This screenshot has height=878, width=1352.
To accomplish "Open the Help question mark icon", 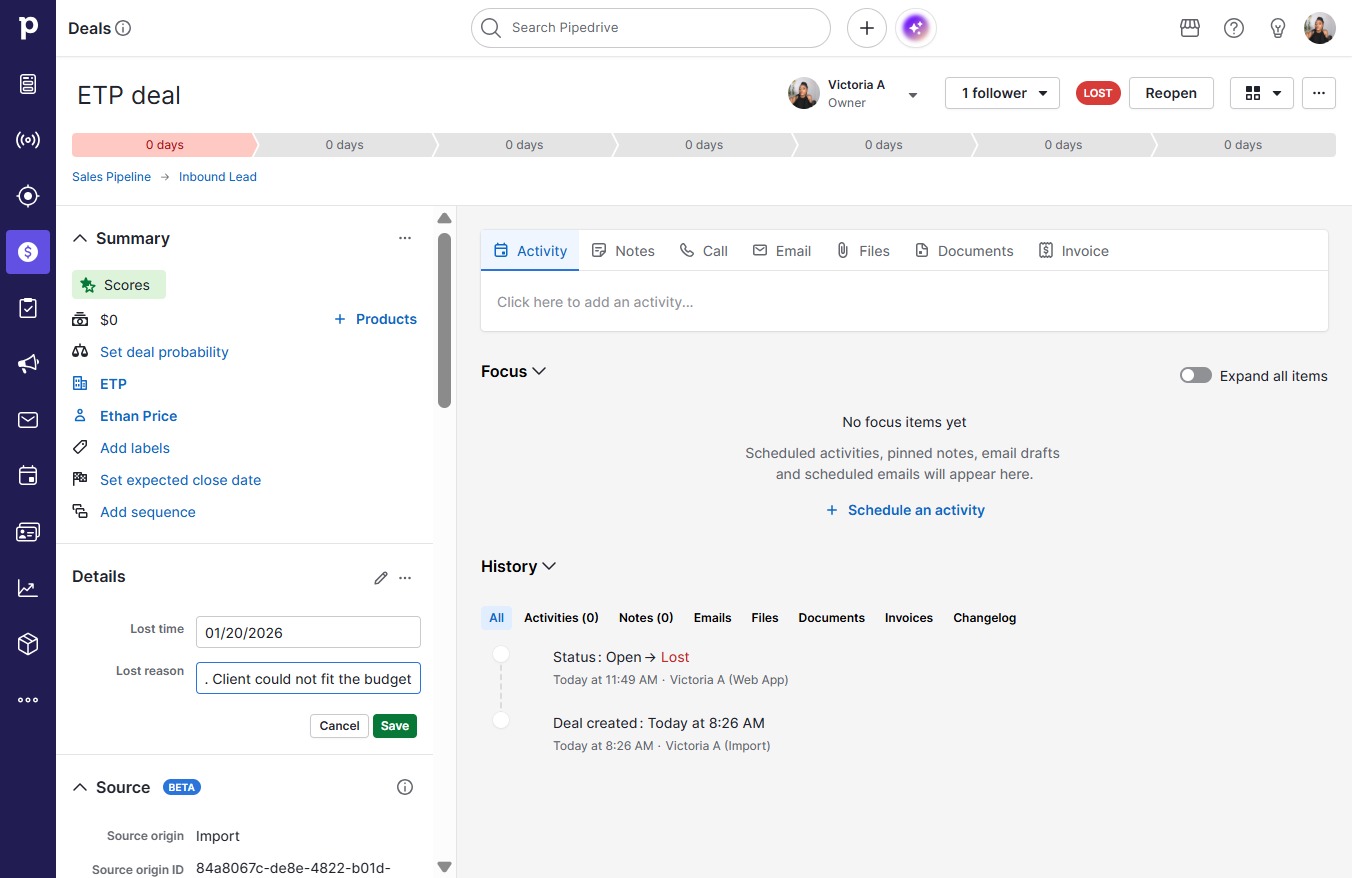I will pos(1234,28).
